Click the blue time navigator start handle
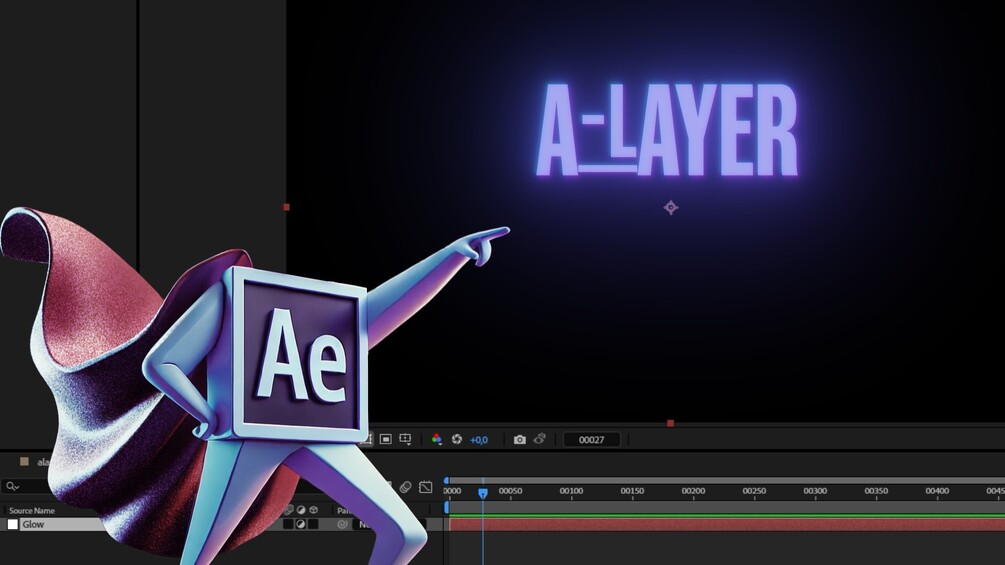Viewport: 1005px width, 565px height. [447, 480]
